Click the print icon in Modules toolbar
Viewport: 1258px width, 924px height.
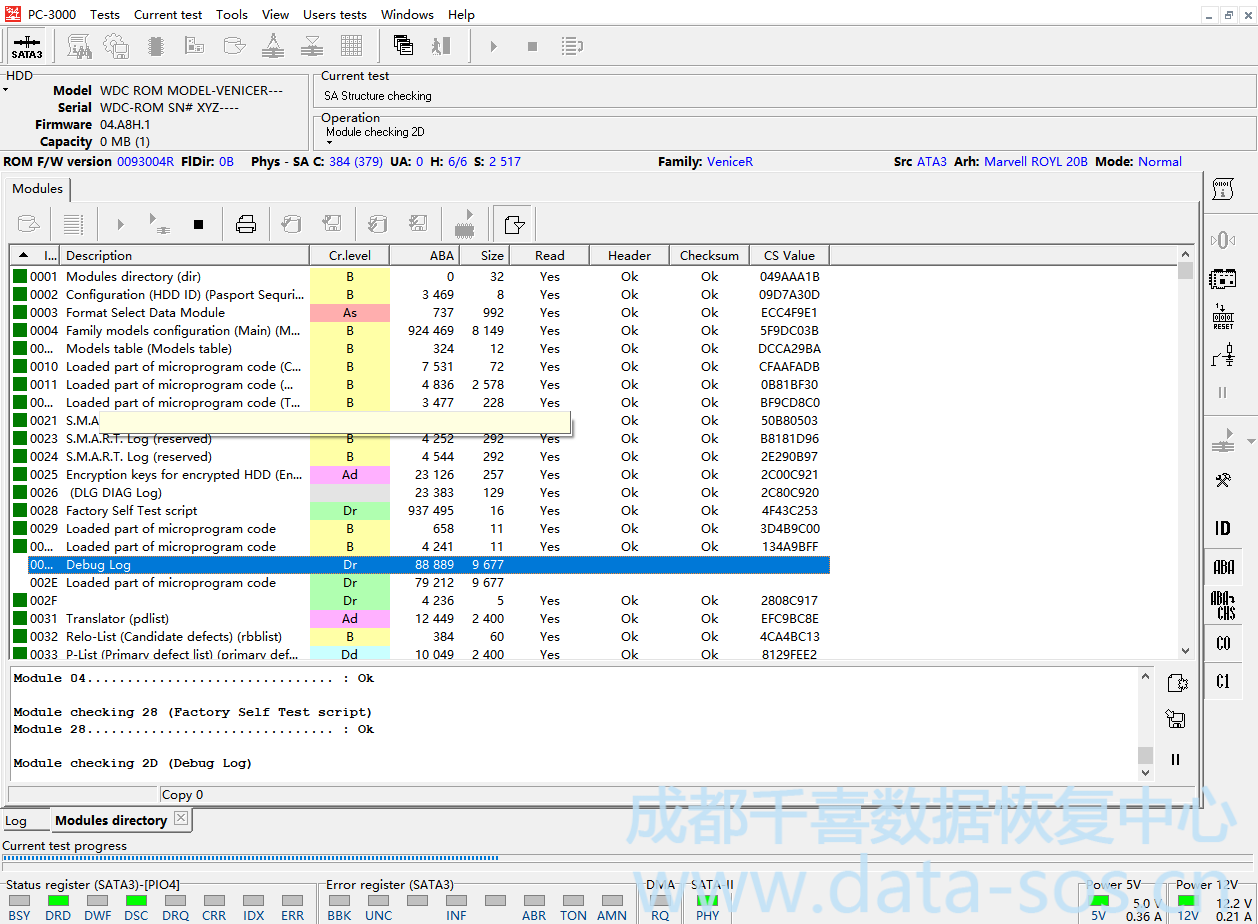pyautogui.click(x=246, y=224)
